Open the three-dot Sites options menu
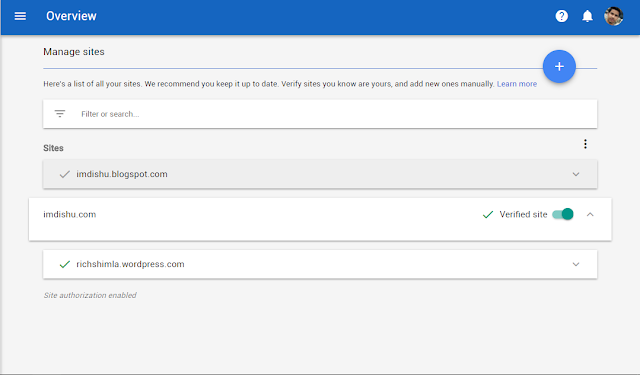This screenshot has width=640, height=375. coord(585,144)
